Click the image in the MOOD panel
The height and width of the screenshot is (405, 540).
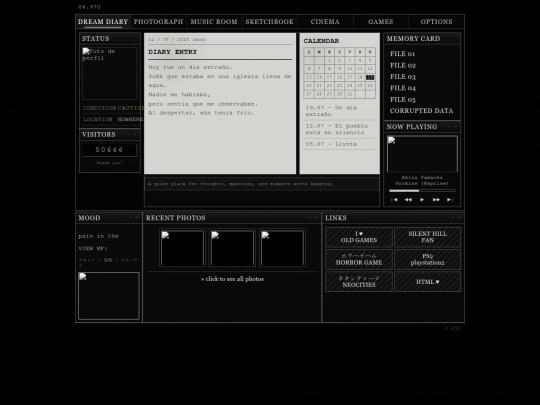[x=109, y=296]
